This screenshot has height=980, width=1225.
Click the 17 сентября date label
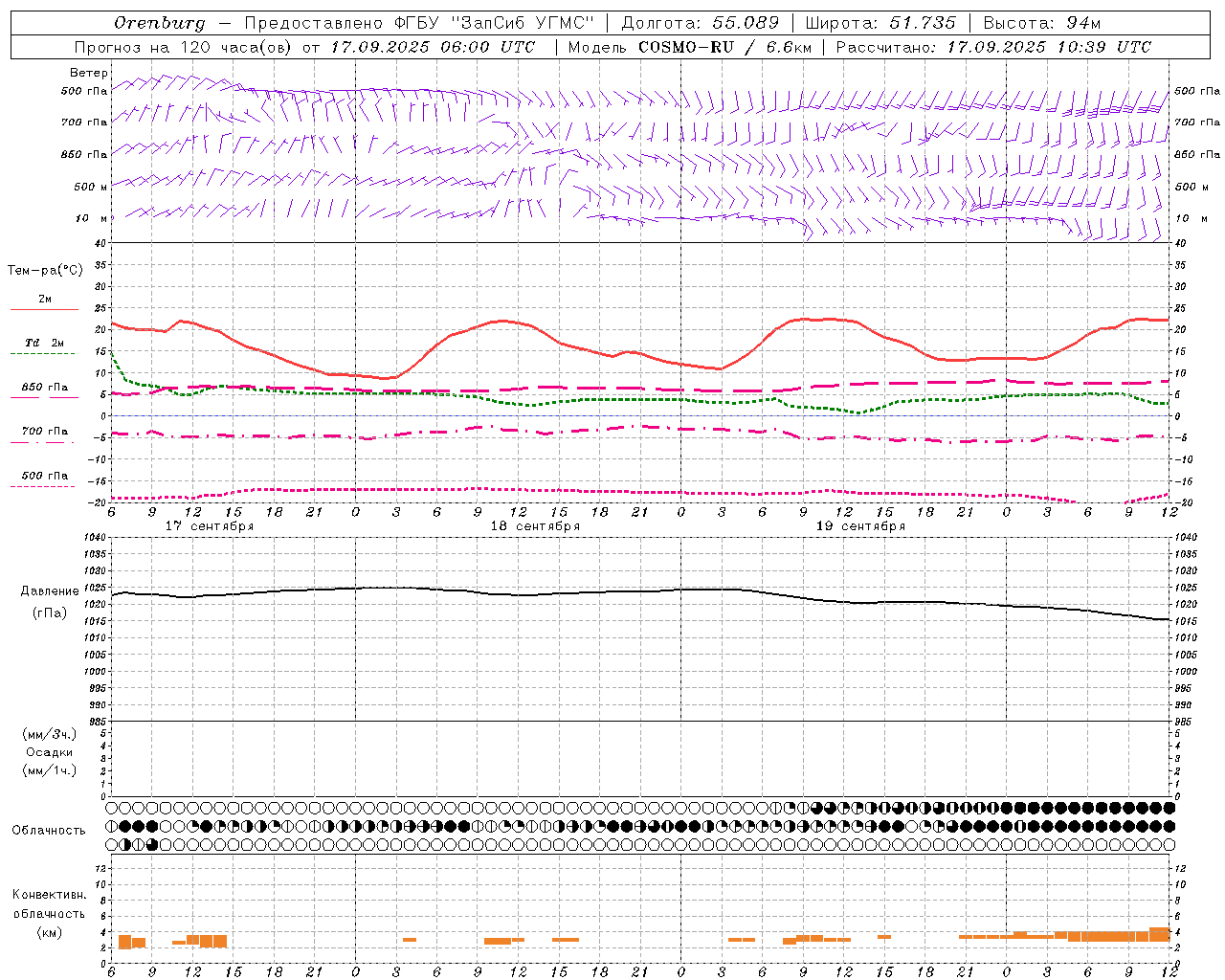pos(210,526)
